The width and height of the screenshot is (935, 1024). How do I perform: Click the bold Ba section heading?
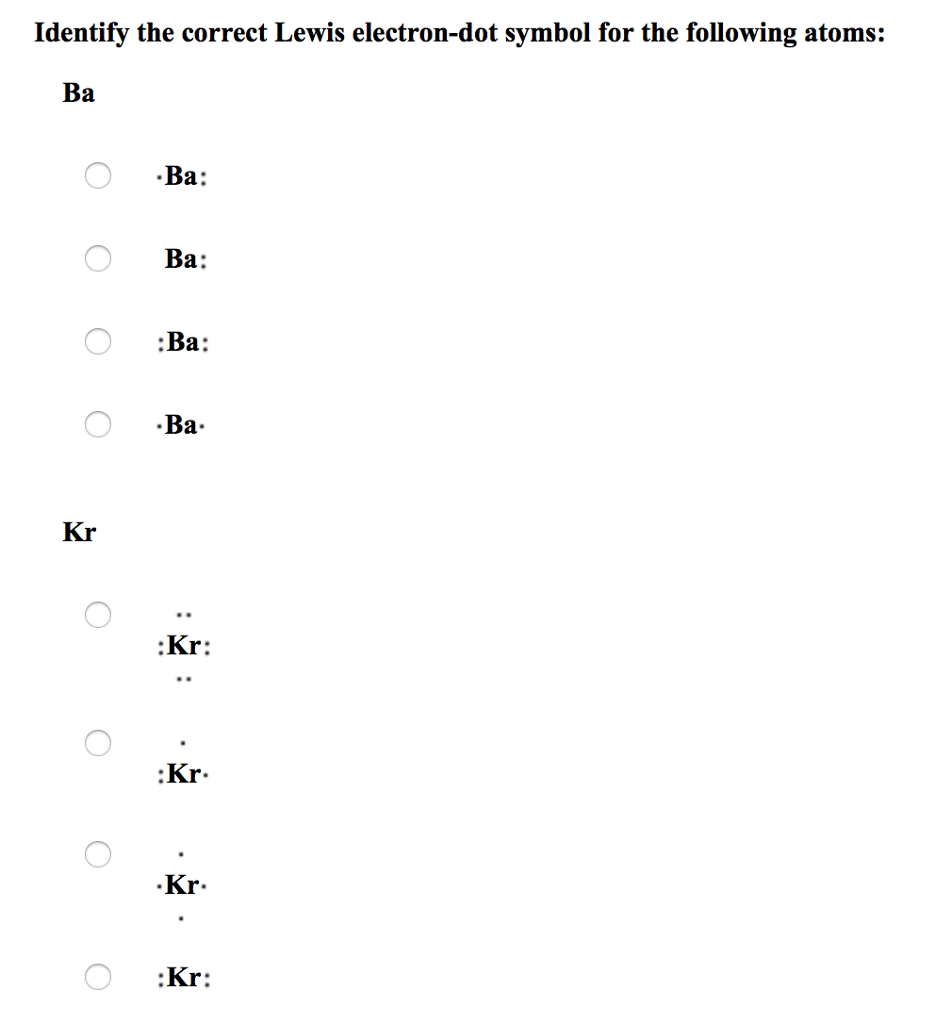pyautogui.click(x=78, y=93)
